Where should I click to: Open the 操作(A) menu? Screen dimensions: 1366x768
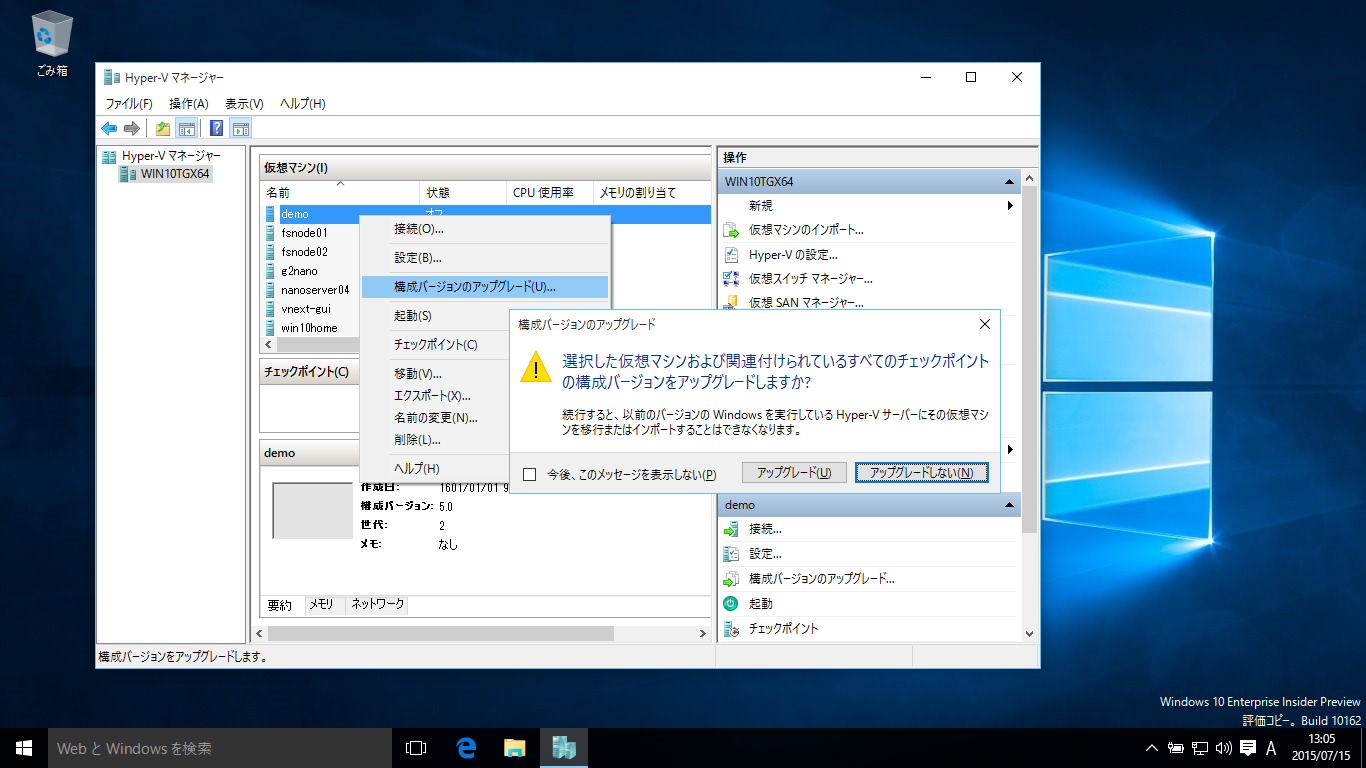[189, 104]
